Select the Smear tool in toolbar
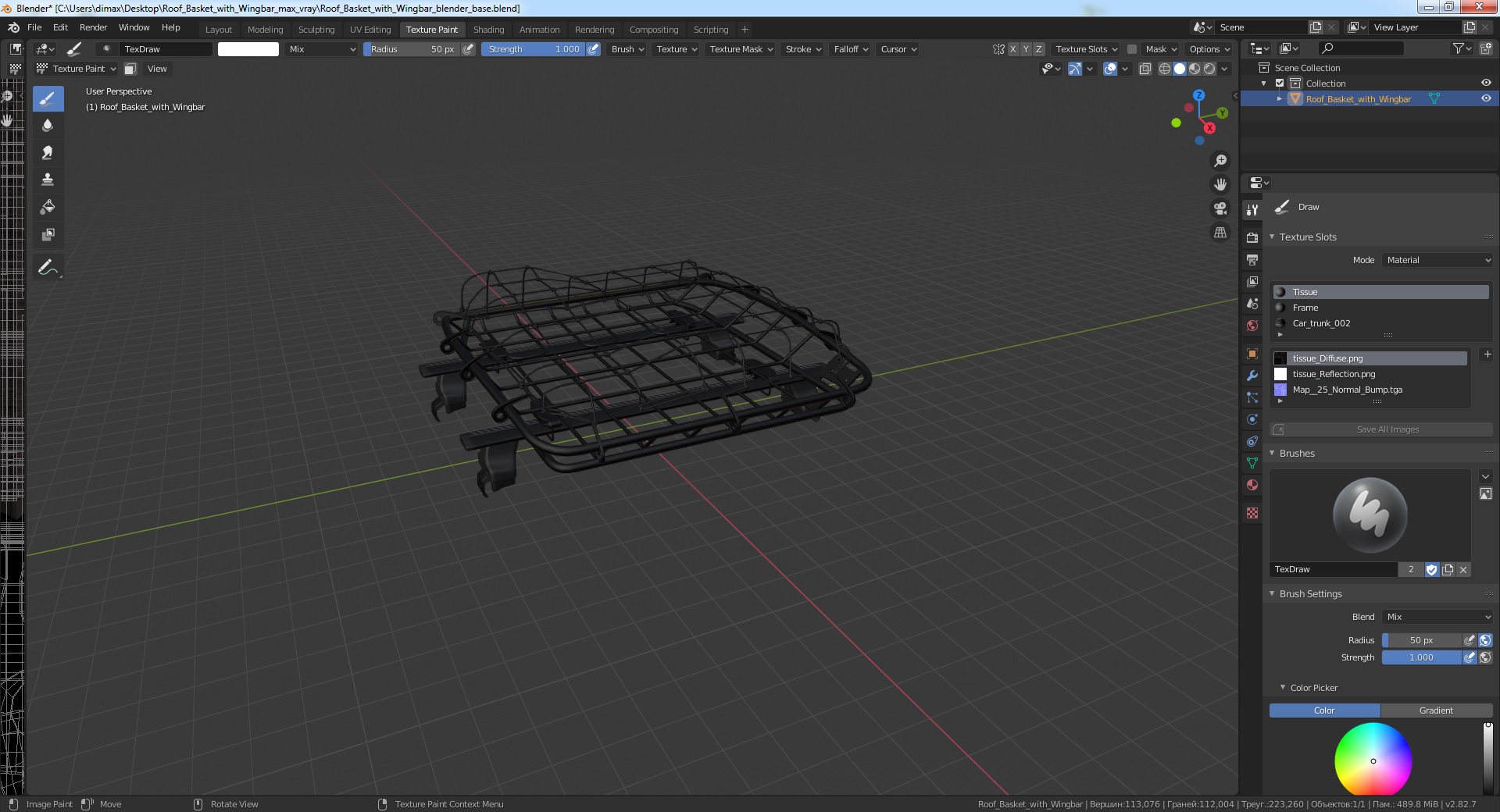The height and width of the screenshot is (812, 1500). 48,152
